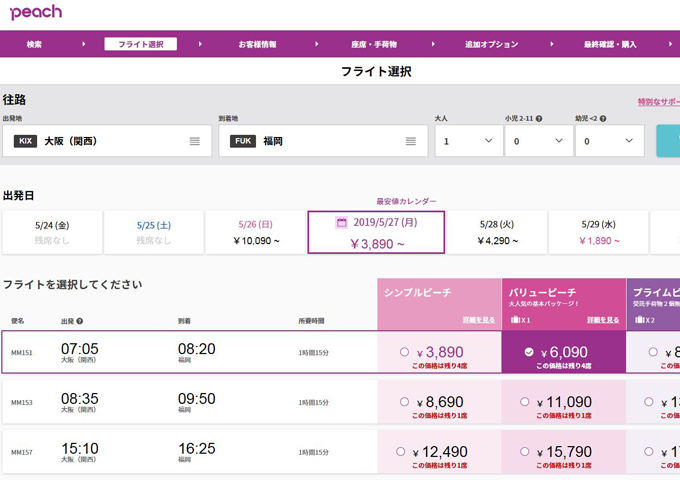Select シンプルピーチ ¥8,690 fare for MM153
The width and height of the screenshot is (680, 480).
pyautogui.click(x=404, y=402)
